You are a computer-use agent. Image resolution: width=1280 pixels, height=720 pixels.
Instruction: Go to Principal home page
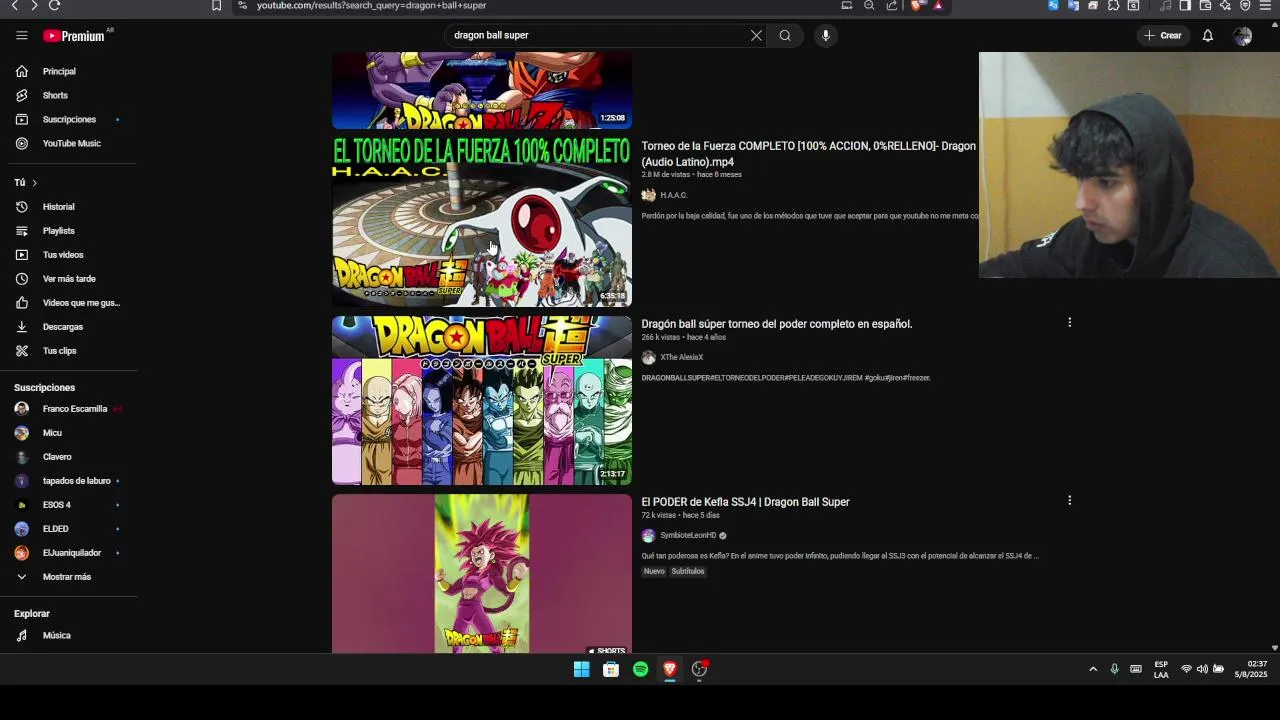click(59, 72)
